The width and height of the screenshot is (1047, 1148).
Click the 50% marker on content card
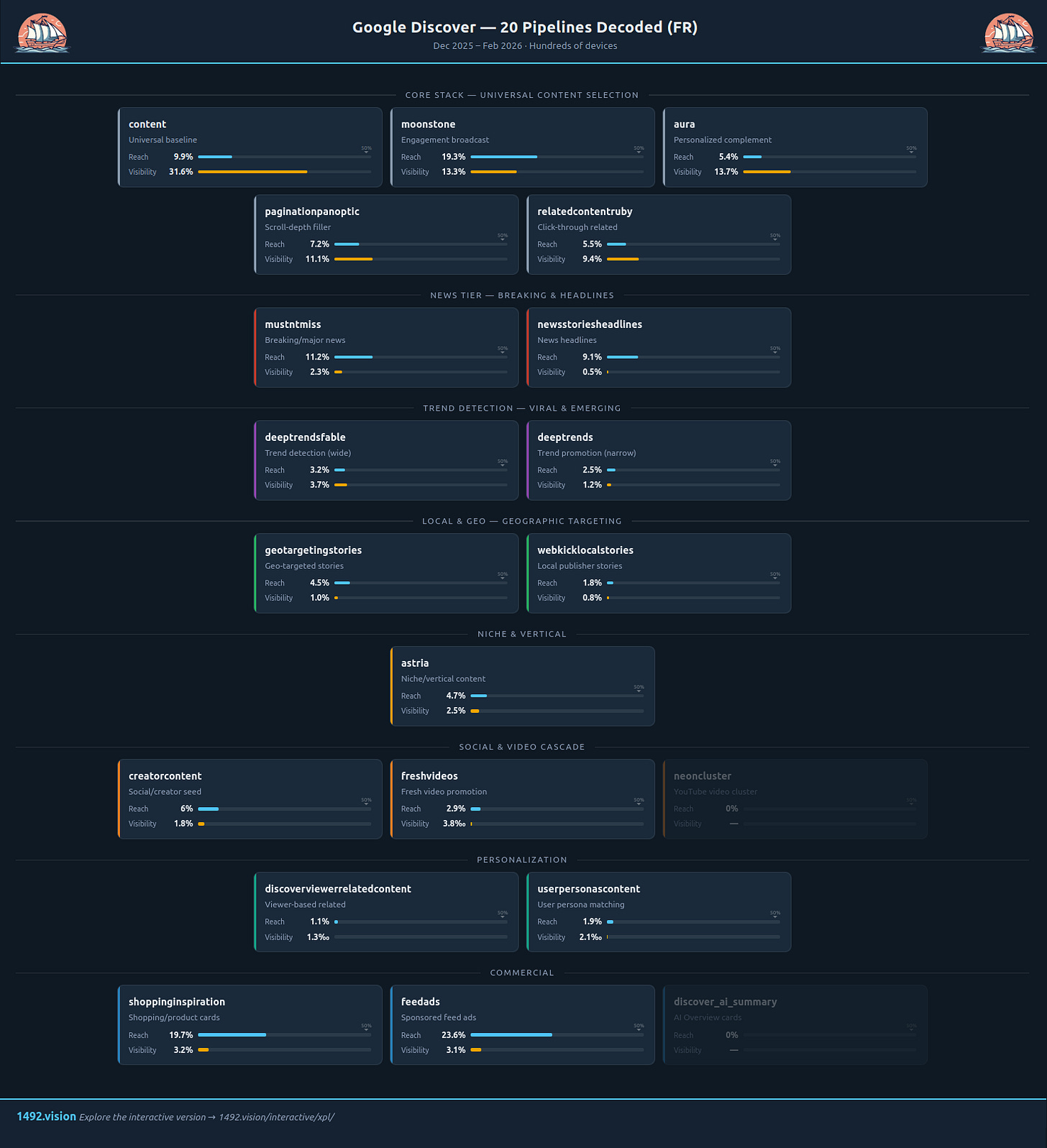(x=367, y=149)
